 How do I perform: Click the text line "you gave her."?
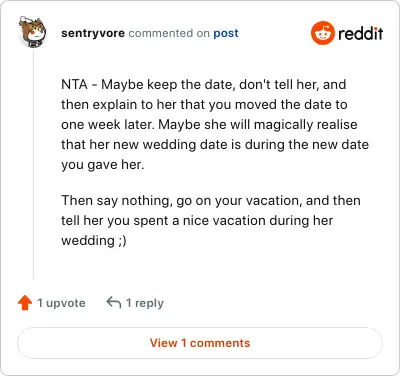click(x=103, y=165)
